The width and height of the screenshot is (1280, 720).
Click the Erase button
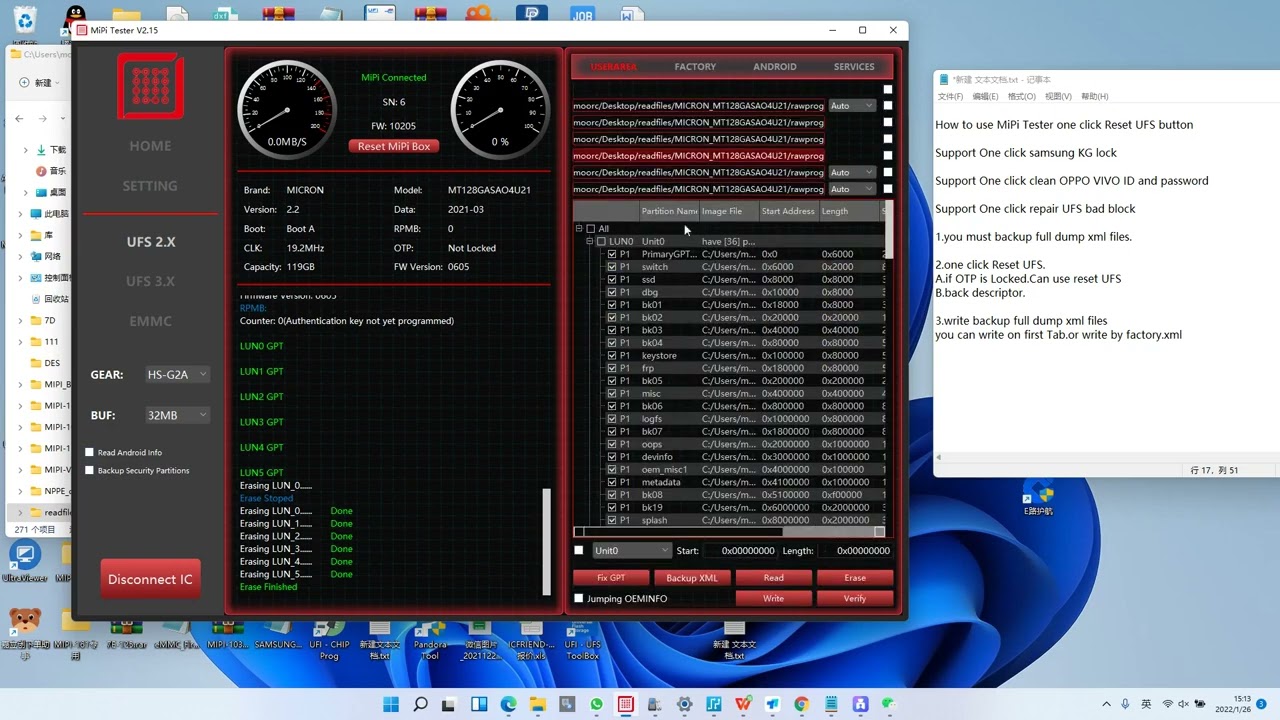[x=855, y=578]
